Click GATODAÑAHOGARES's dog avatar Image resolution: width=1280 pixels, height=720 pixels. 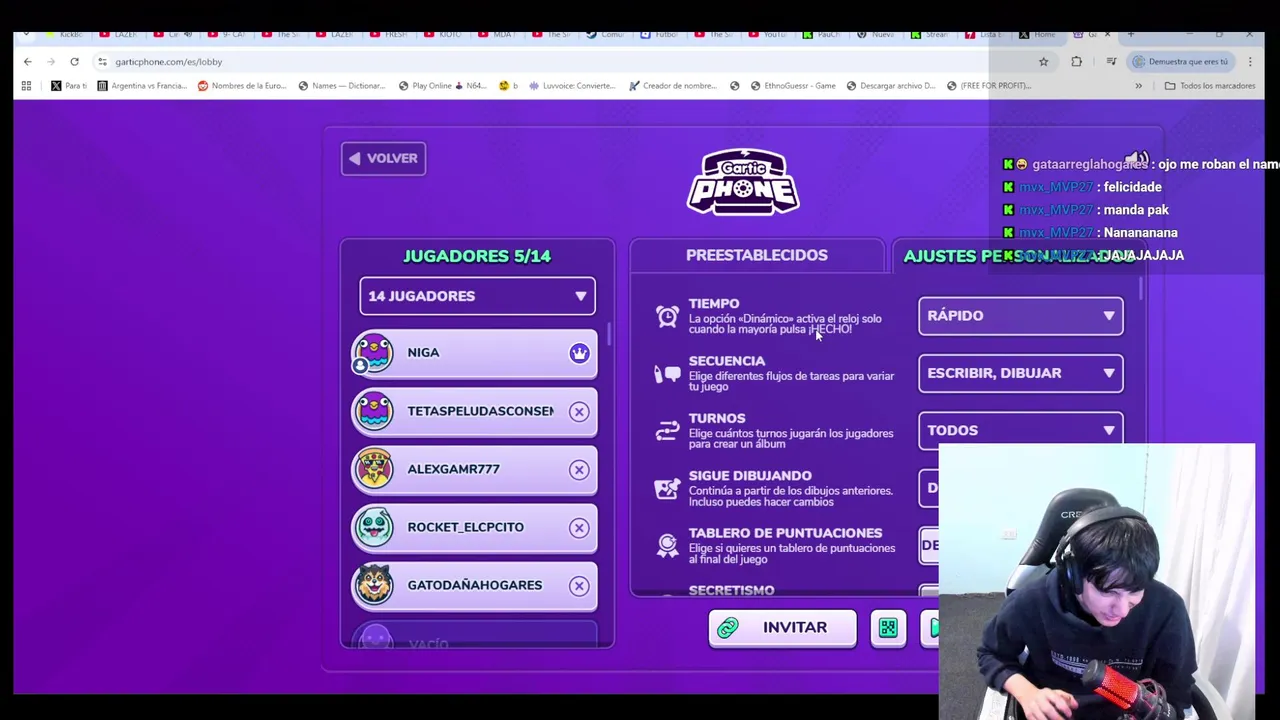(x=374, y=585)
